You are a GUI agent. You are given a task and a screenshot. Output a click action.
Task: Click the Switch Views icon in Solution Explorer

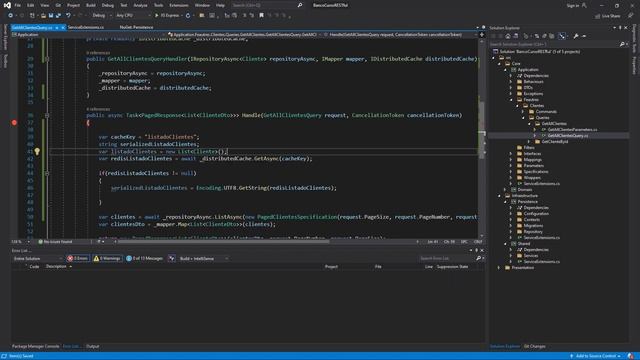point(516,36)
